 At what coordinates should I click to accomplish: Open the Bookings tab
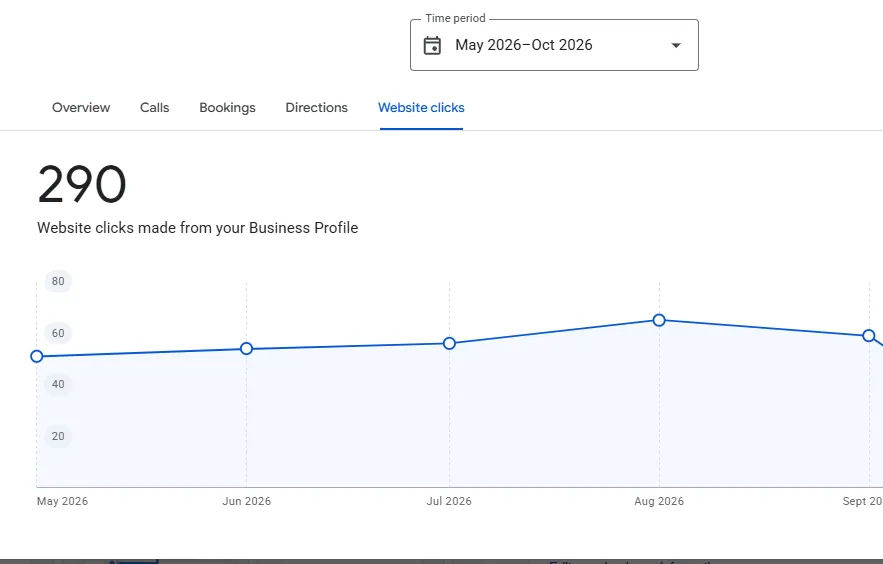tap(228, 108)
